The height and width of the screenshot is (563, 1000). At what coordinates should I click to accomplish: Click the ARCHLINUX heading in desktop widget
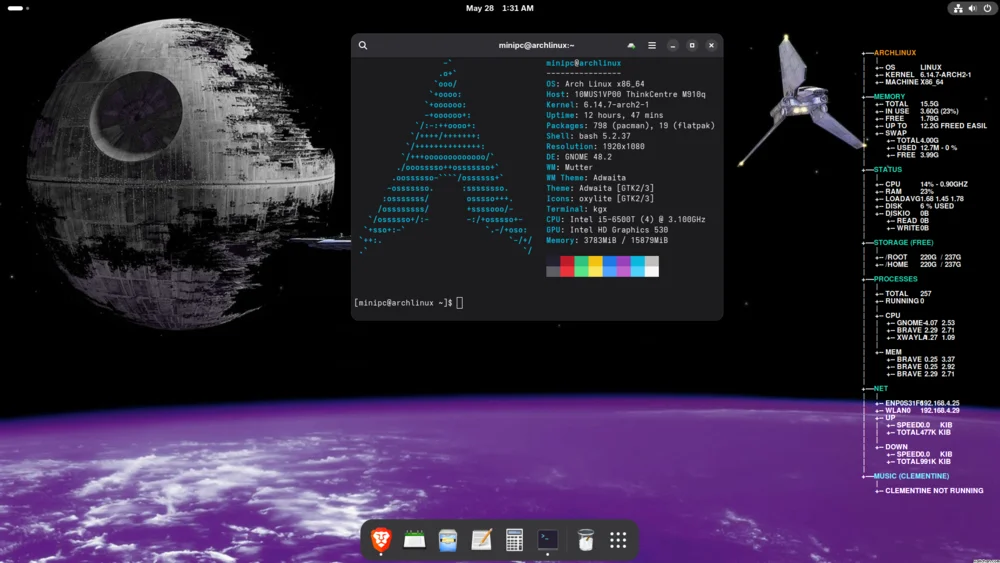click(x=895, y=53)
